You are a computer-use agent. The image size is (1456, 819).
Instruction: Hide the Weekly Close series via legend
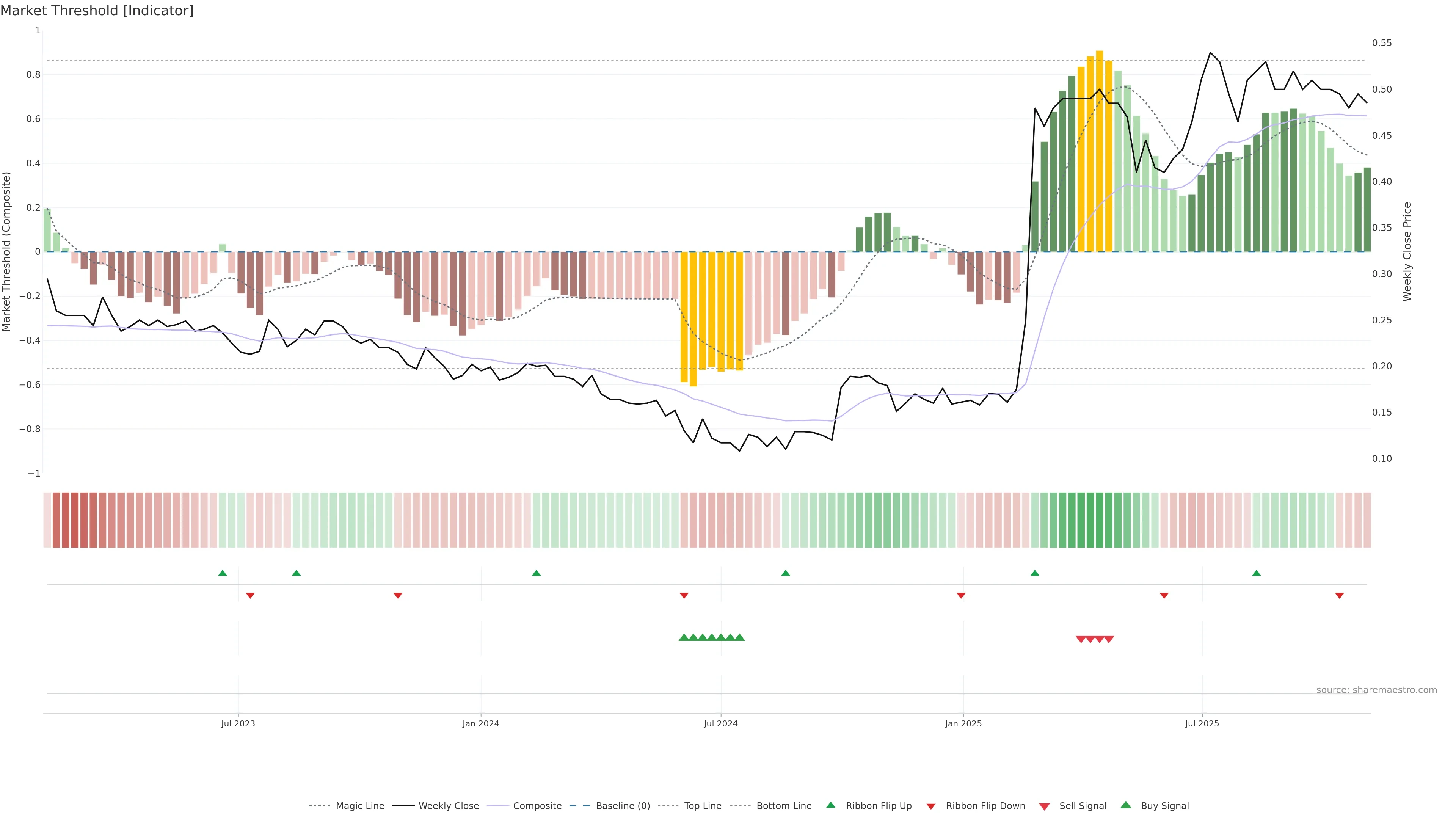pos(448,806)
